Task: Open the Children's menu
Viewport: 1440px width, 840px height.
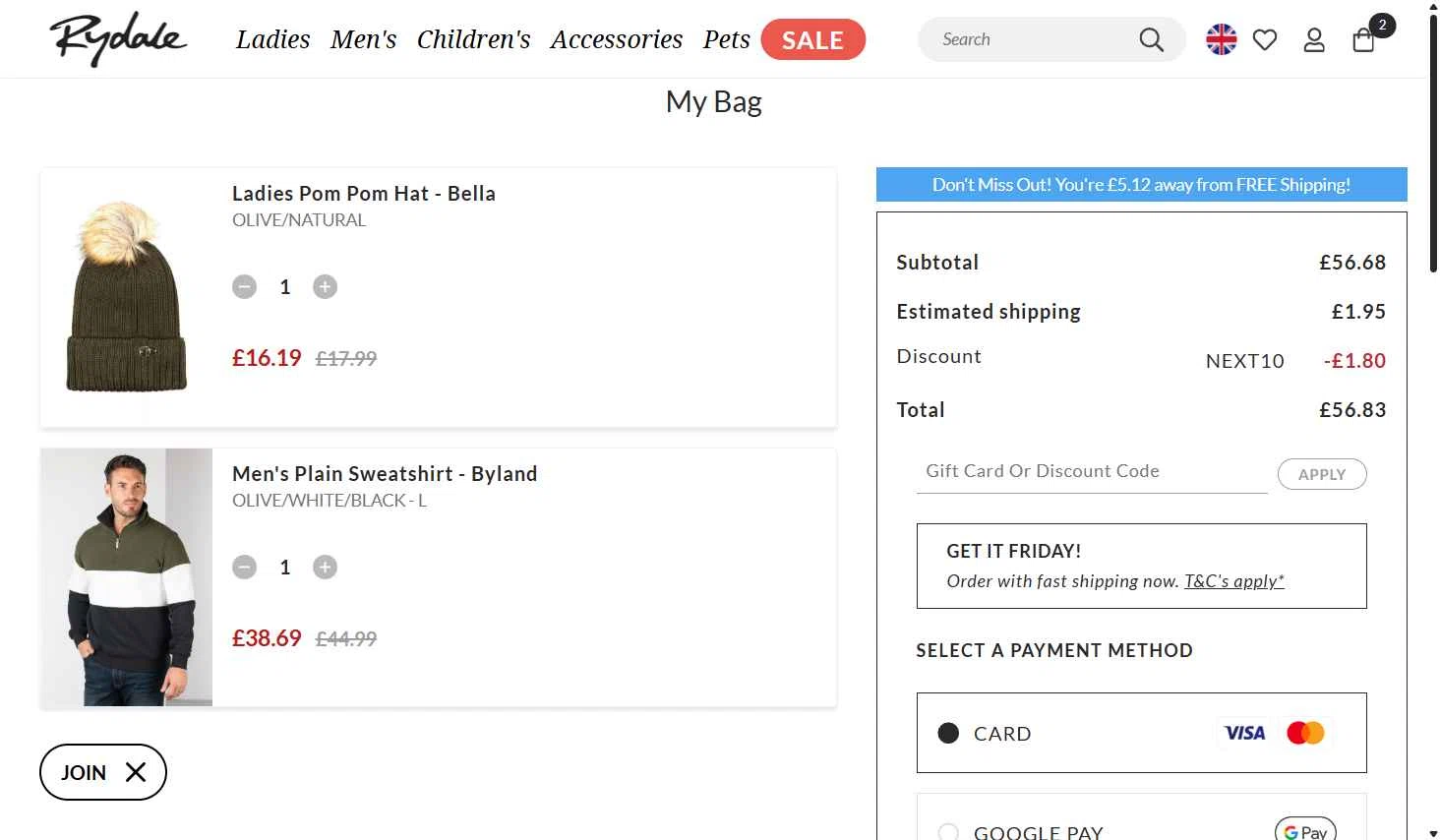Action: click(473, 39)
